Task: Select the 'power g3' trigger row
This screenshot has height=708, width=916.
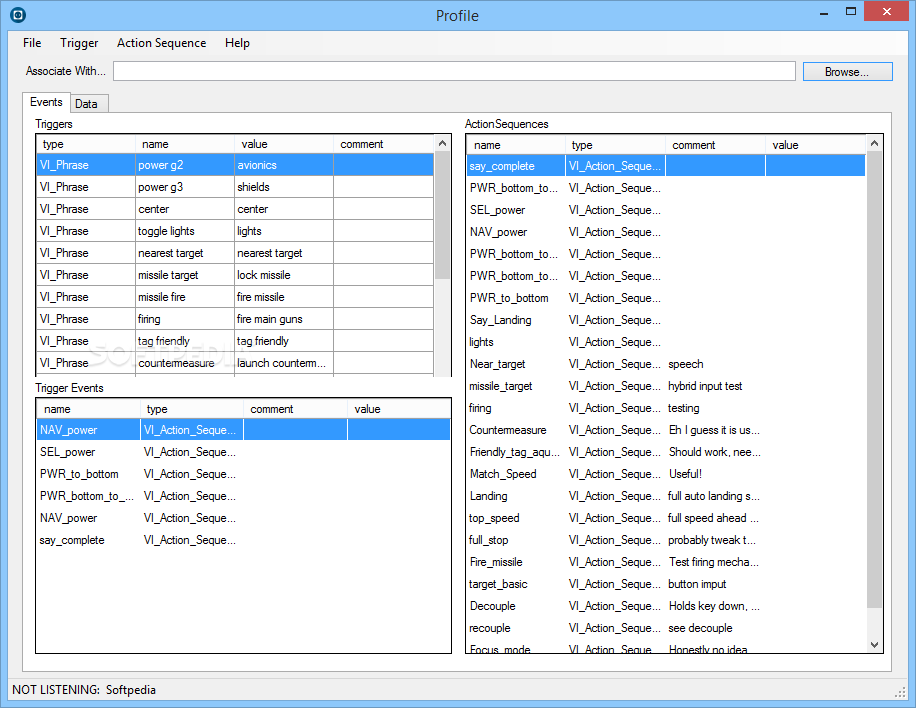Action: point(235,187)
